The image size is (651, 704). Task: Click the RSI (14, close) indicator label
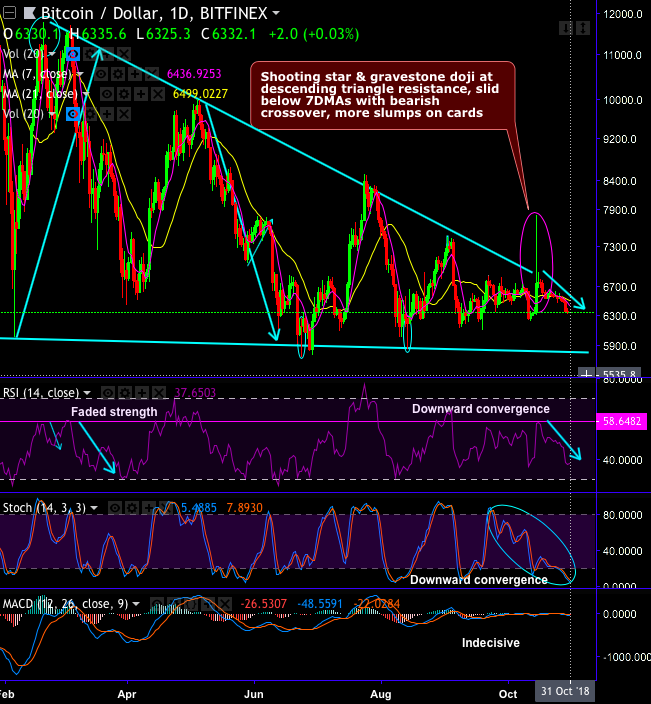41,393
